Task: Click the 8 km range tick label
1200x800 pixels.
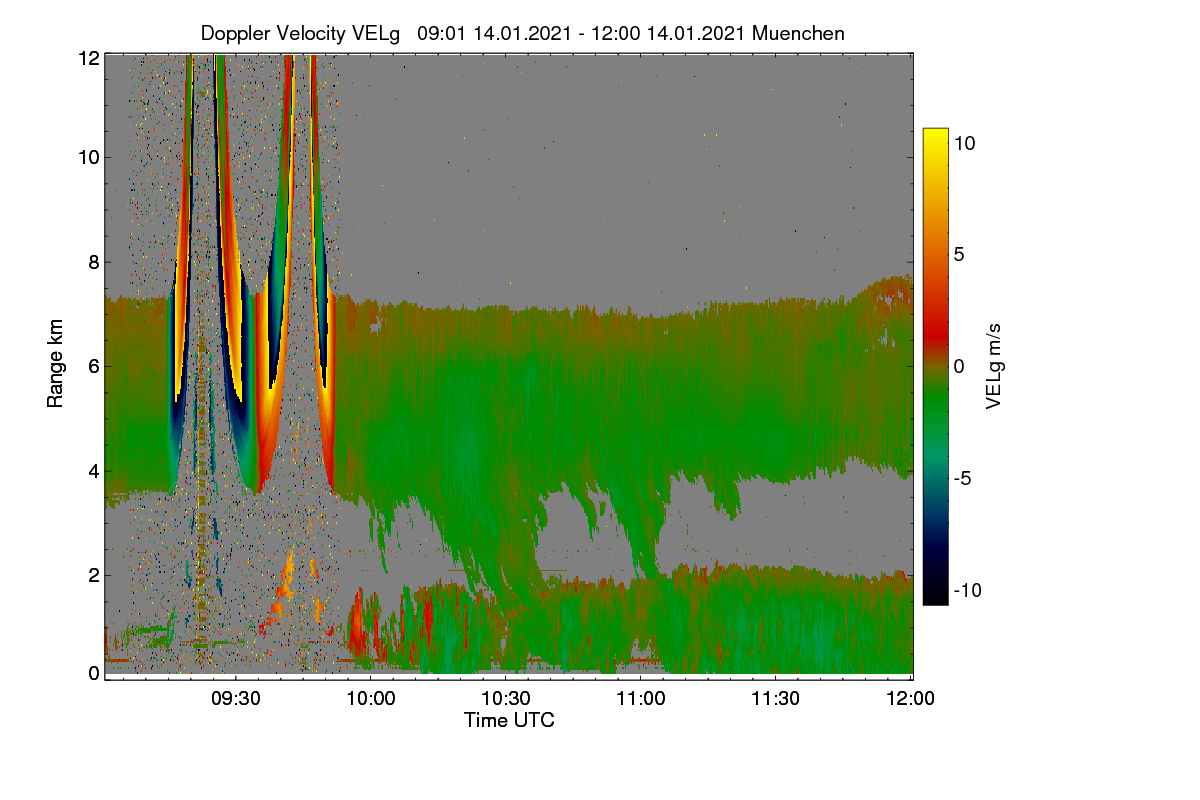Action: click(93, 263)
